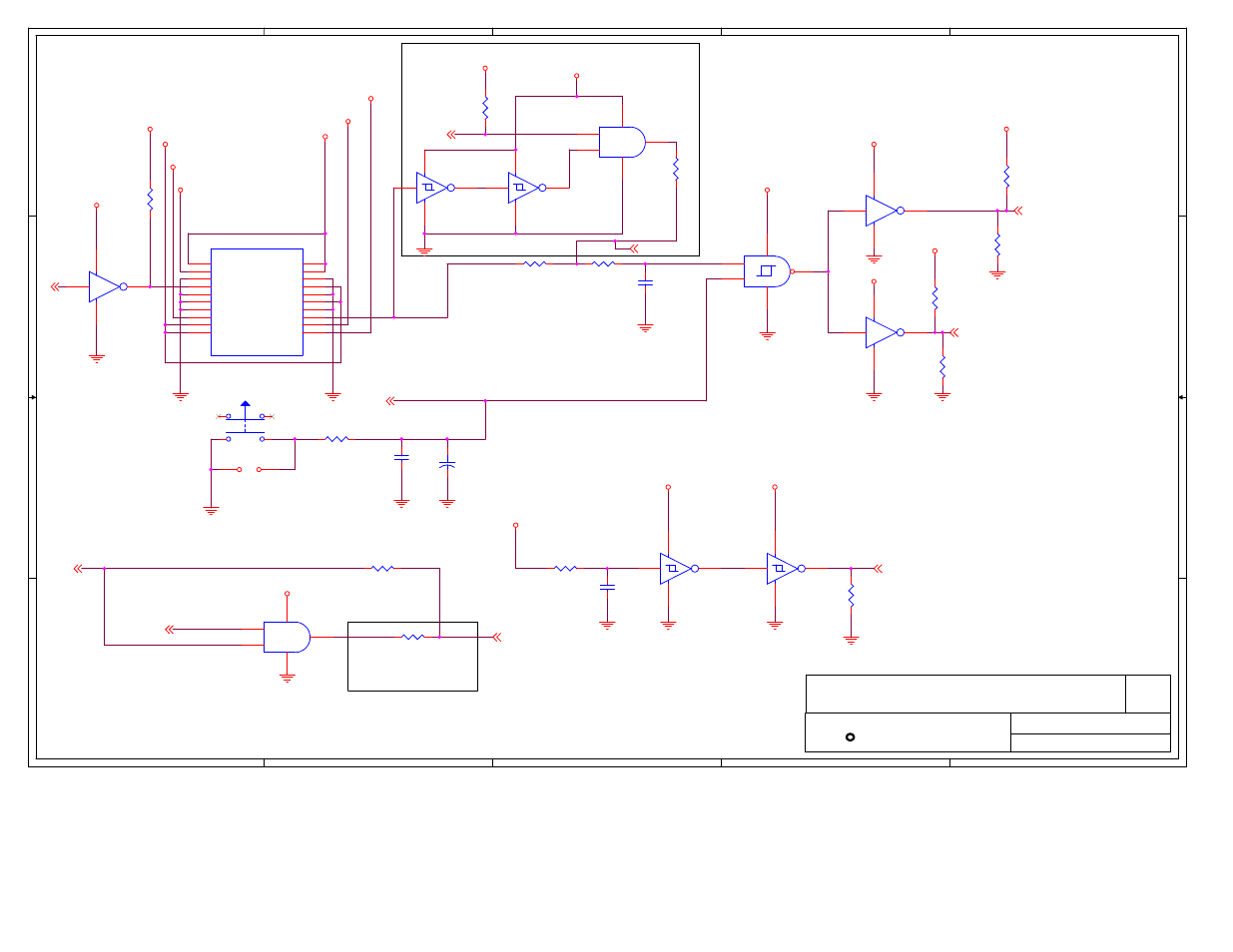Select the resistor before the bottom chain capacitor
Viewport: 1233px width, 952px height.
[x=565, y=569]
